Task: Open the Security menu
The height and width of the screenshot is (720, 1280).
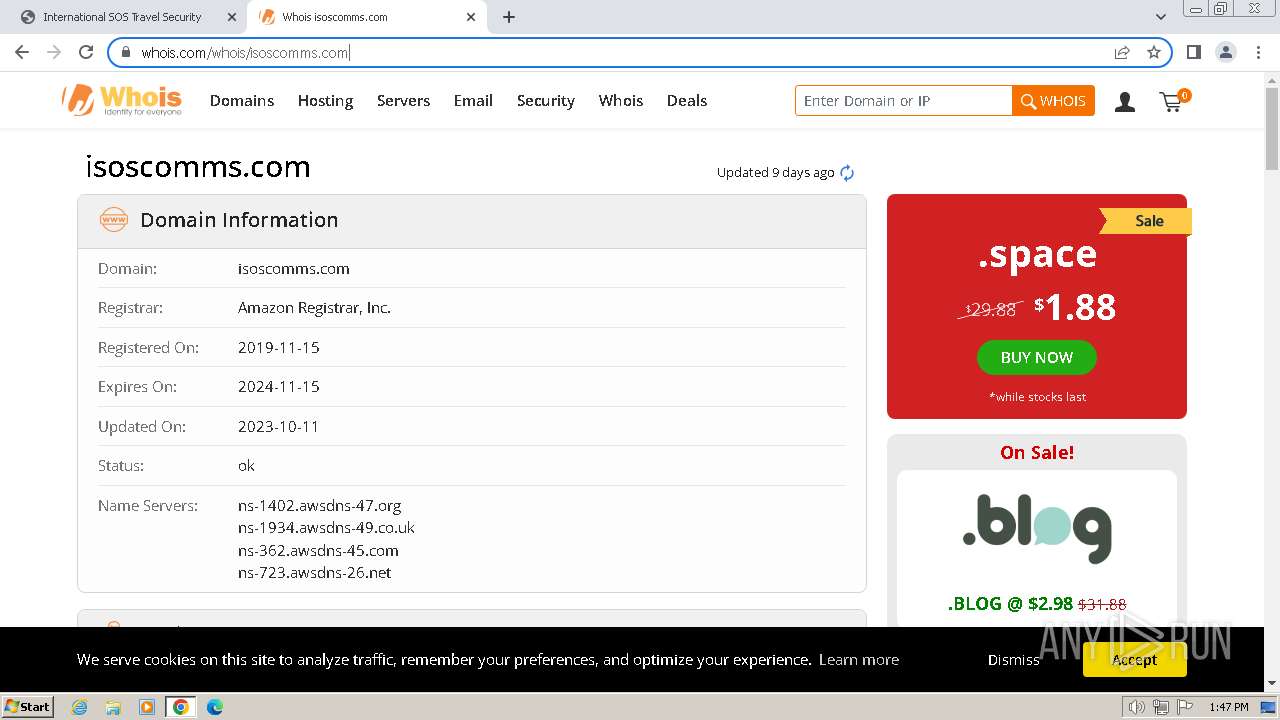Action: [x=545, y=101]
